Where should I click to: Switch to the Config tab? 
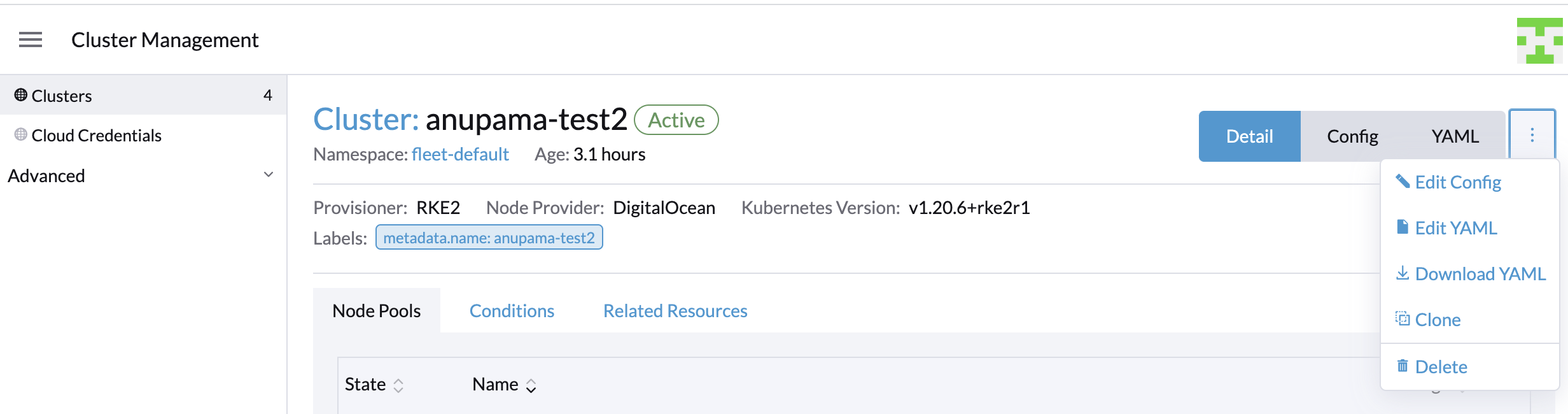coord(1352,136)
